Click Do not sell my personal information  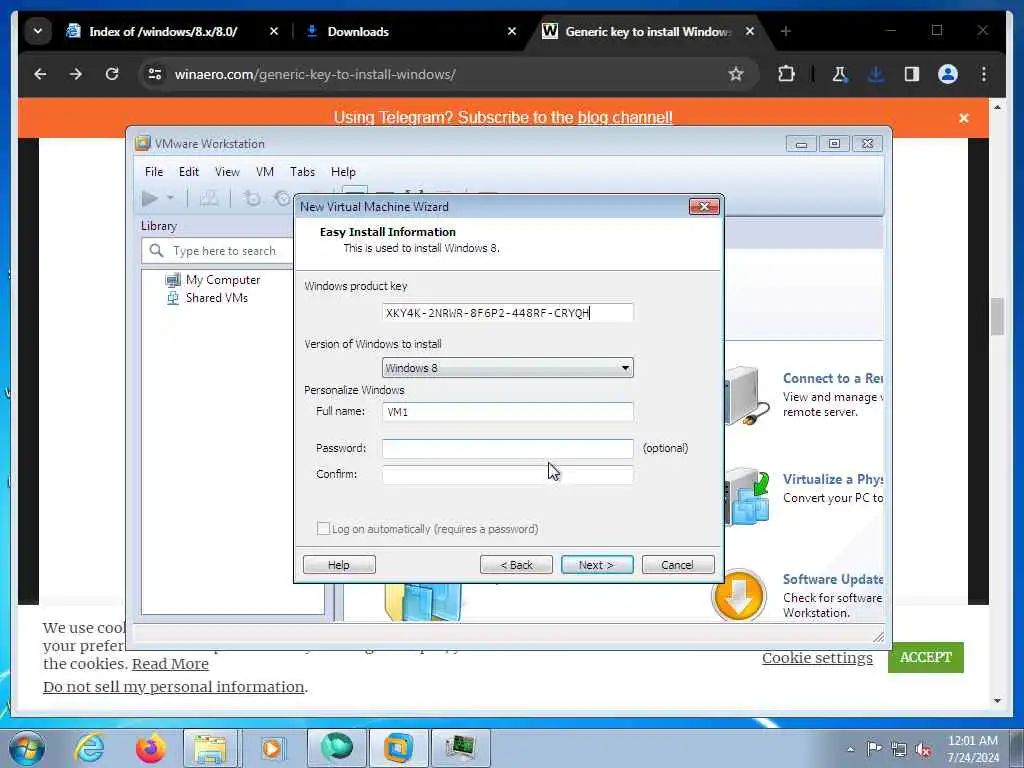pyautogui.click(x=173, y=687)
